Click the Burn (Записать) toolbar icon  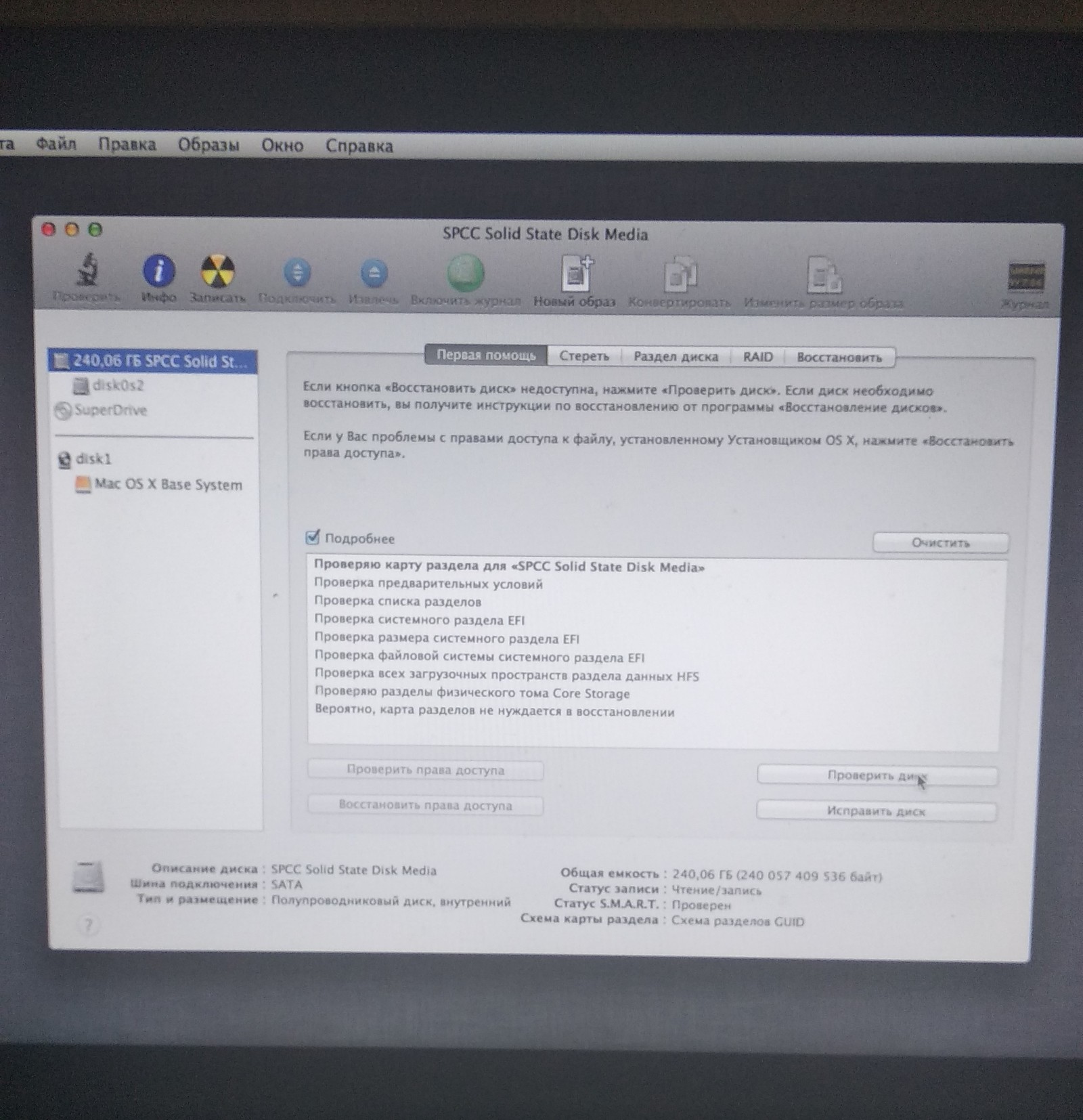(217, 271)
